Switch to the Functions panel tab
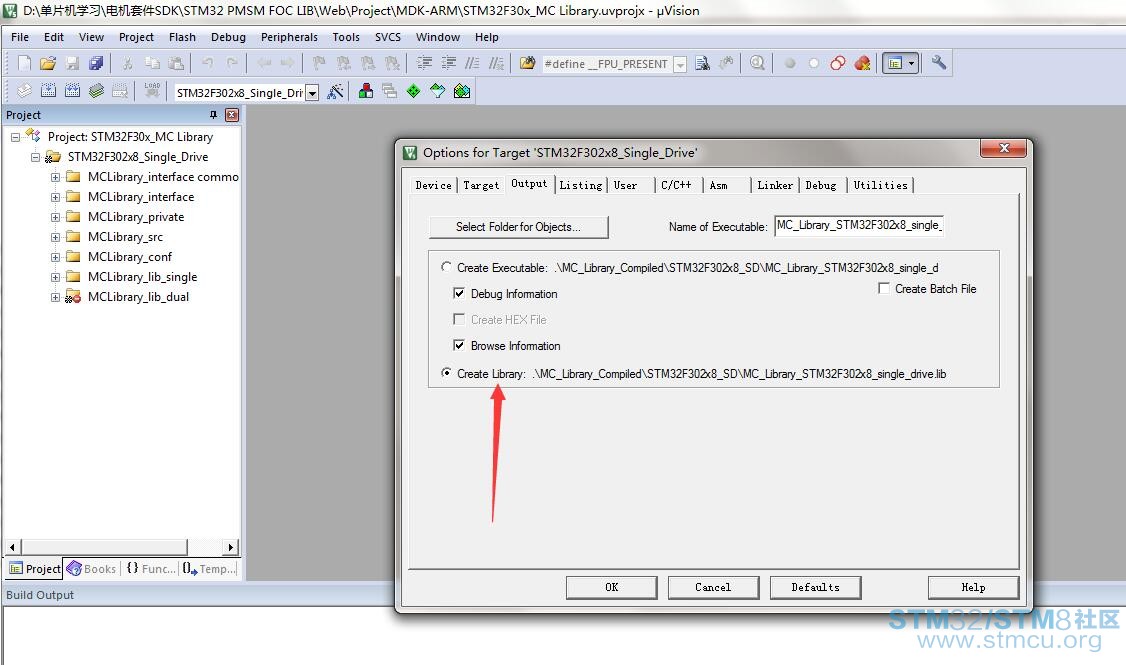Viewport: 1126px width, 665px height. [151, 569]
